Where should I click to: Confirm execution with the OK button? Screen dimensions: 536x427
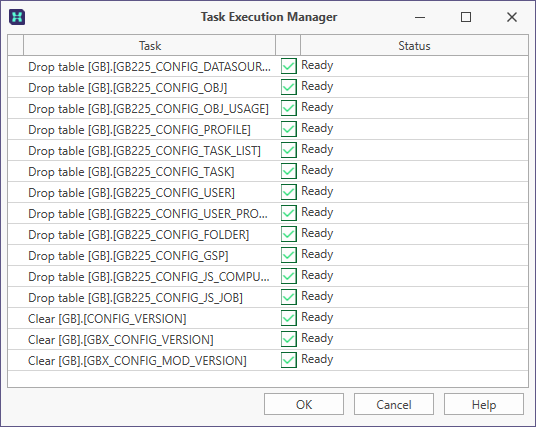[304, 404]
